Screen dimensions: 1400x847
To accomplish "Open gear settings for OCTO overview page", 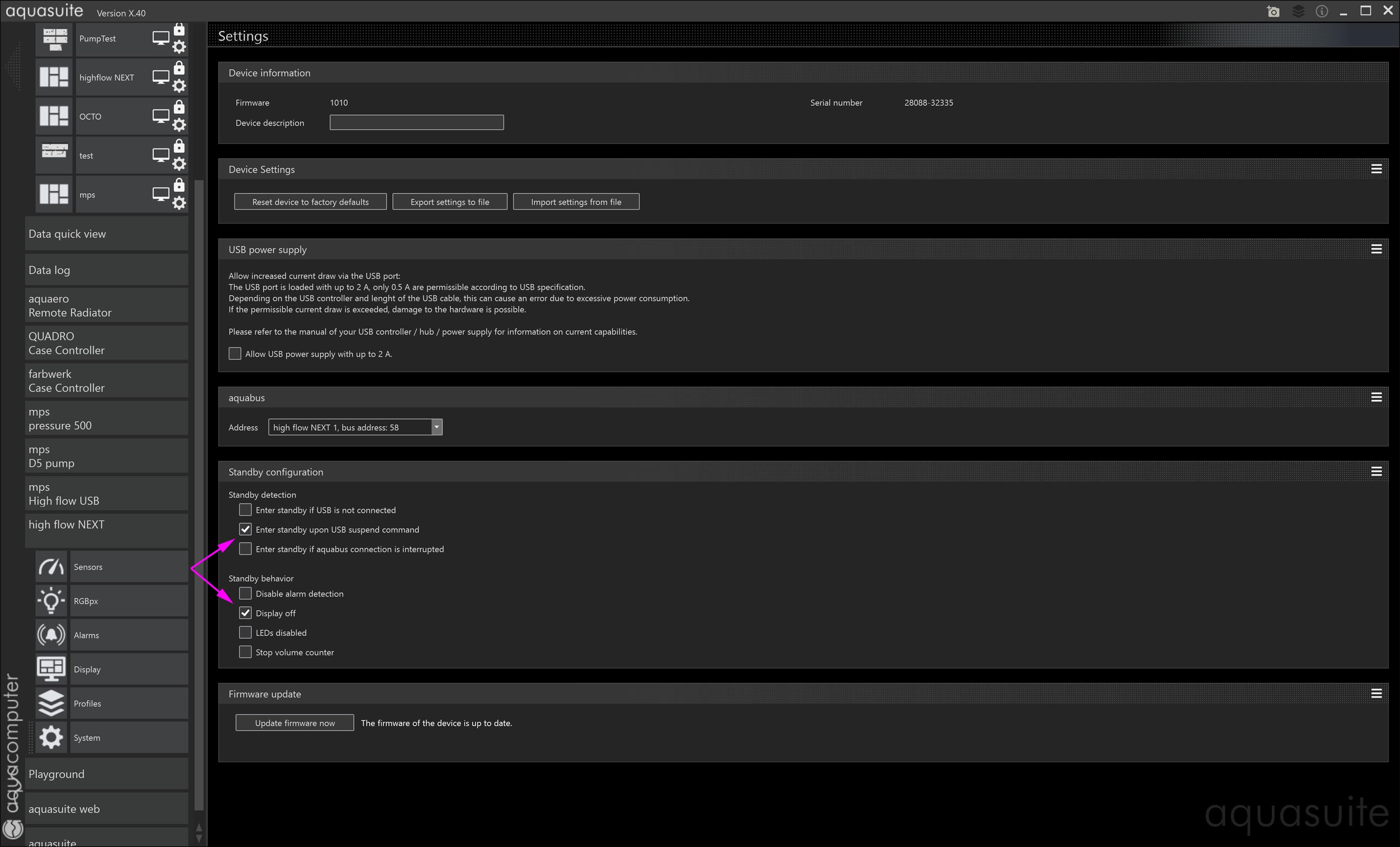I will click(179, 125).
